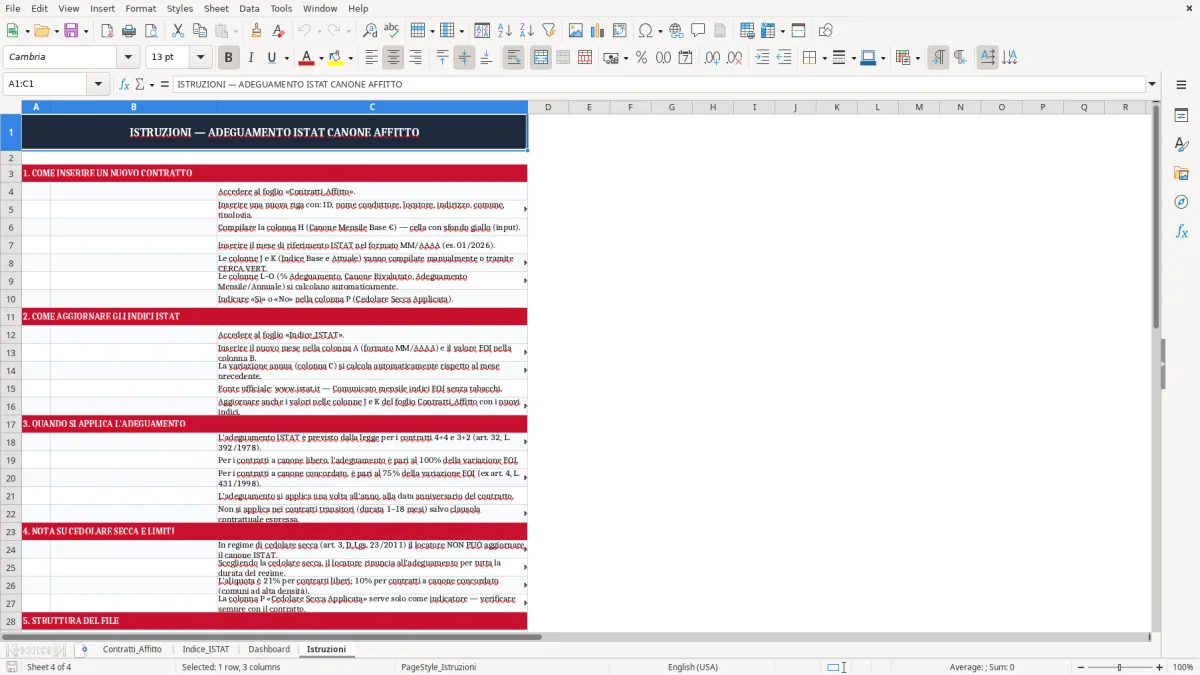Open sidebar Properties panel
1200x675 pixels.
[x=1181, y=116]
